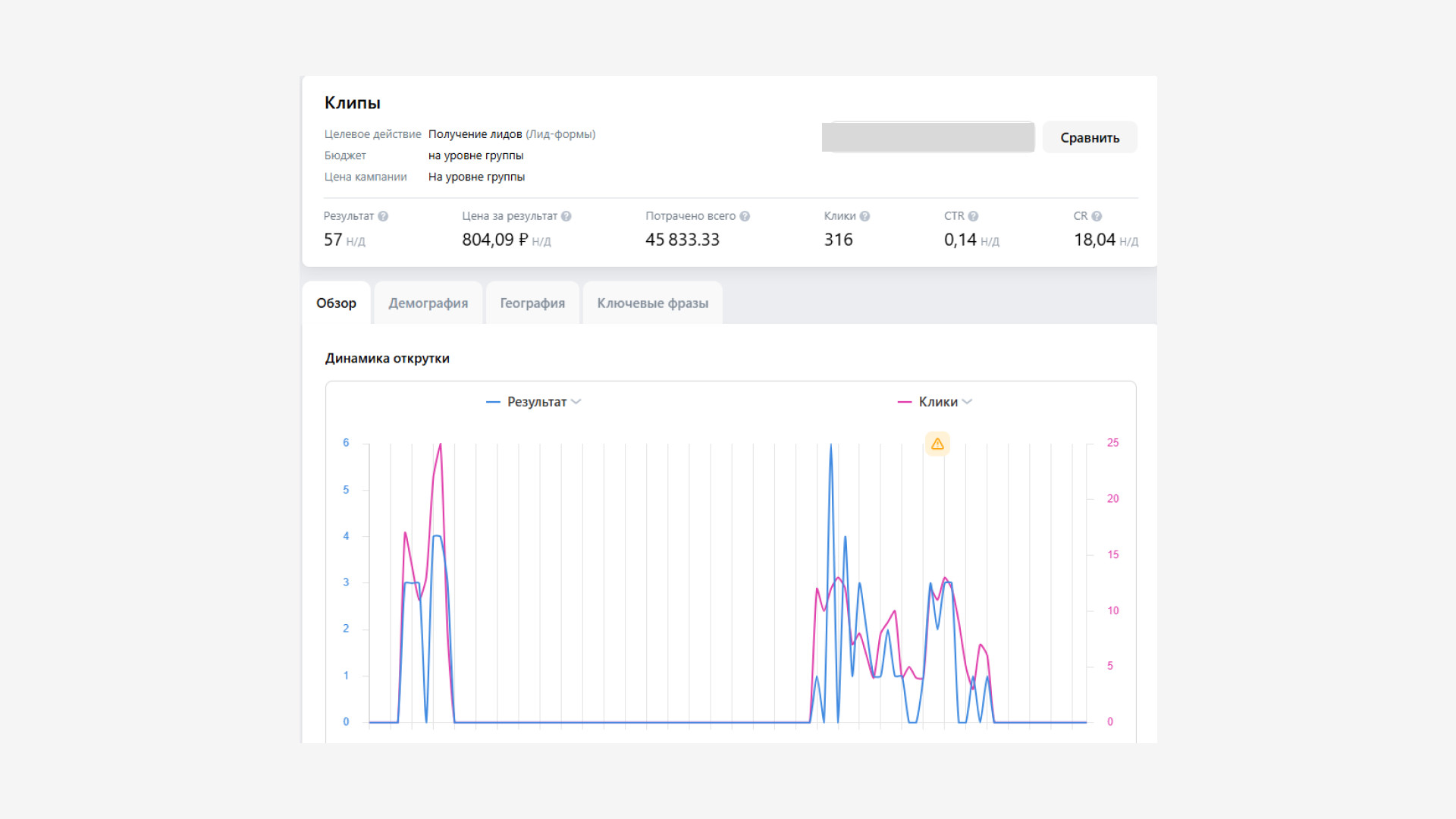Viewport: 1456px width, 819px height.
Task: Select the Ключевые фразы tab
Action: [652, 303]
